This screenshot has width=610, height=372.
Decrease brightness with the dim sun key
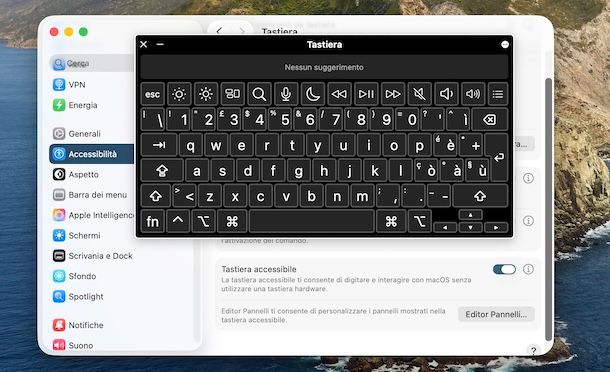[x=179, y=94]
